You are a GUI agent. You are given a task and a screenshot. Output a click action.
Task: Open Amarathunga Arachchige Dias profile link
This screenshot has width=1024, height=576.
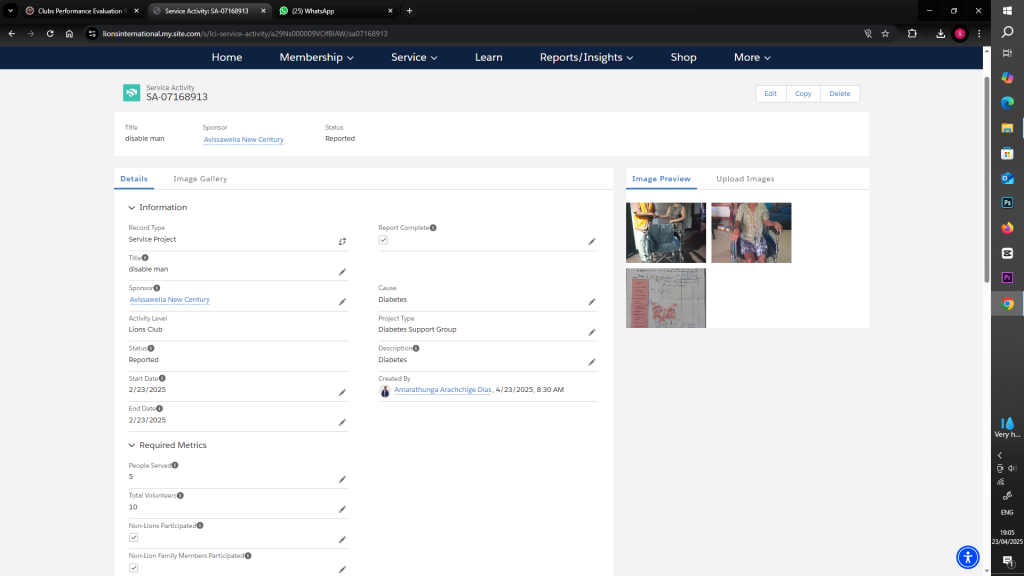(442, 390)
